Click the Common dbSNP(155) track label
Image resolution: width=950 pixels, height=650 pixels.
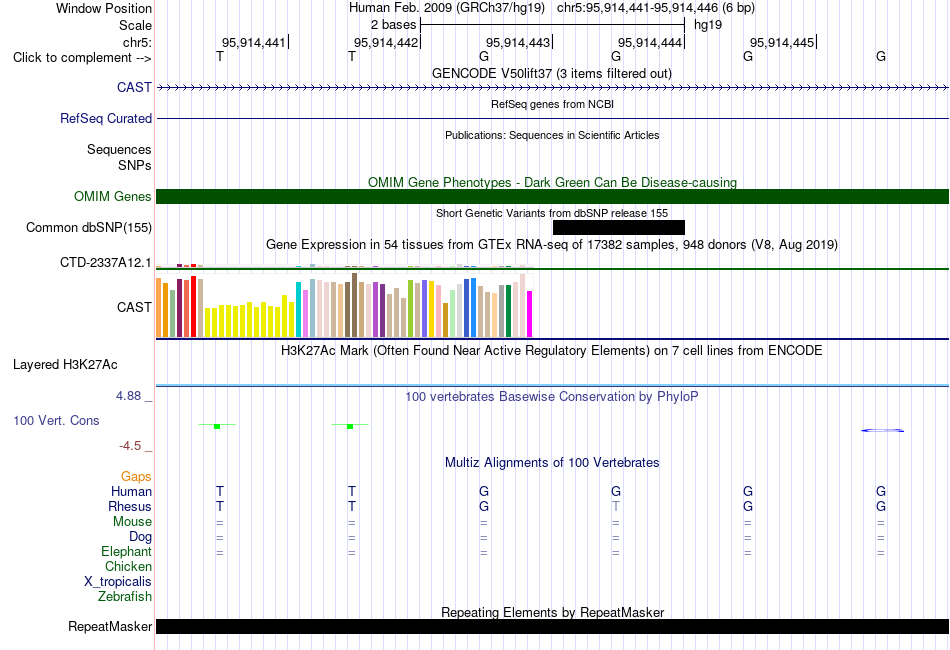tap(88, 227)
